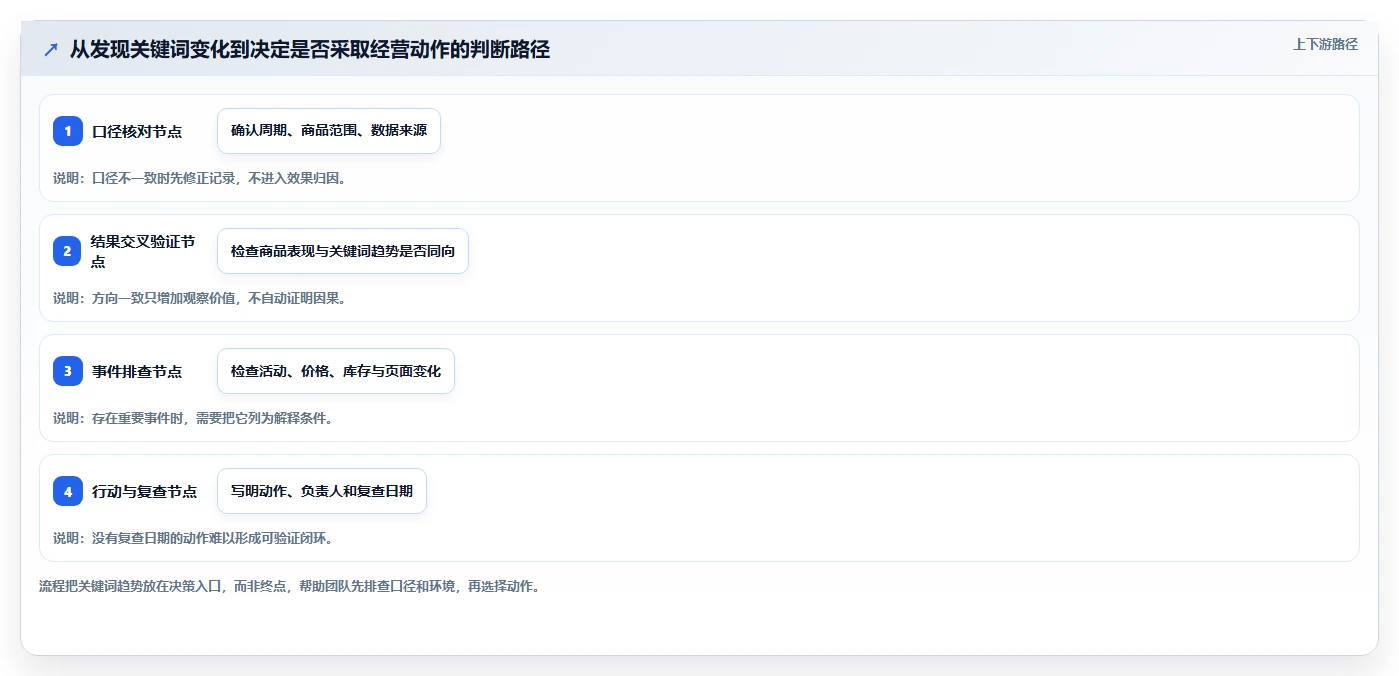1399x676 pixels.
Task: Select the 检查活动、价格、库存与页面变化 chip
Action: coord(336,371)
